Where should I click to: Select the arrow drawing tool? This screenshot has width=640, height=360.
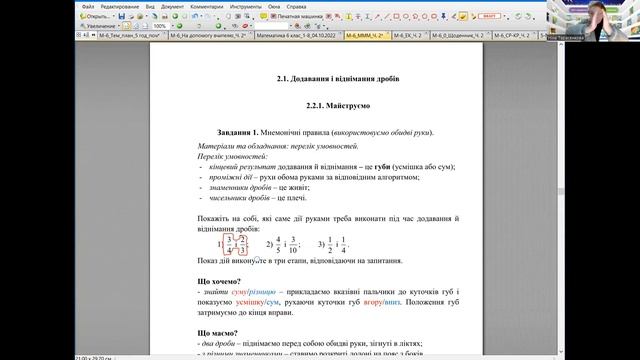[377, 16]
